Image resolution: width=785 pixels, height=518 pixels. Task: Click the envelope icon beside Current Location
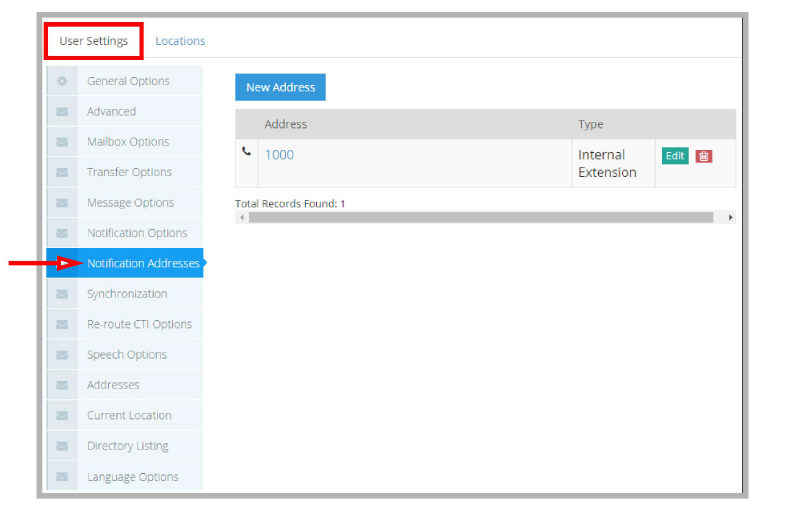tap(62, 416)
